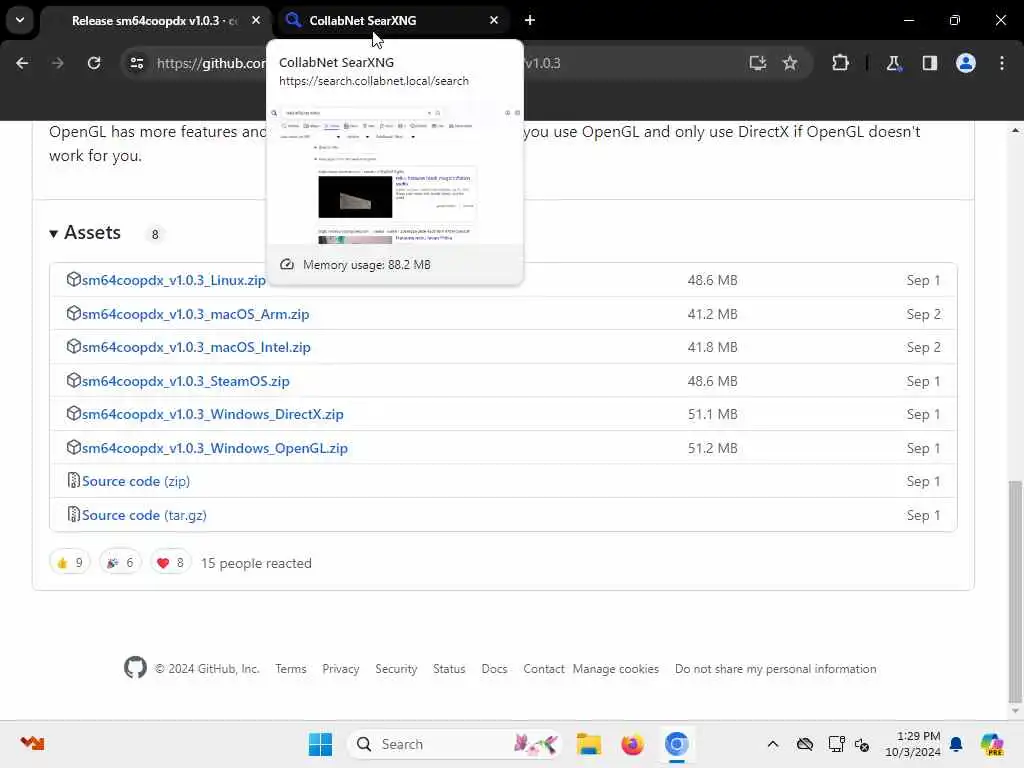This screenshot has width=1024, height=768.
Task: Bookmark this page with the star icon
Action: [x=790, y=63]
